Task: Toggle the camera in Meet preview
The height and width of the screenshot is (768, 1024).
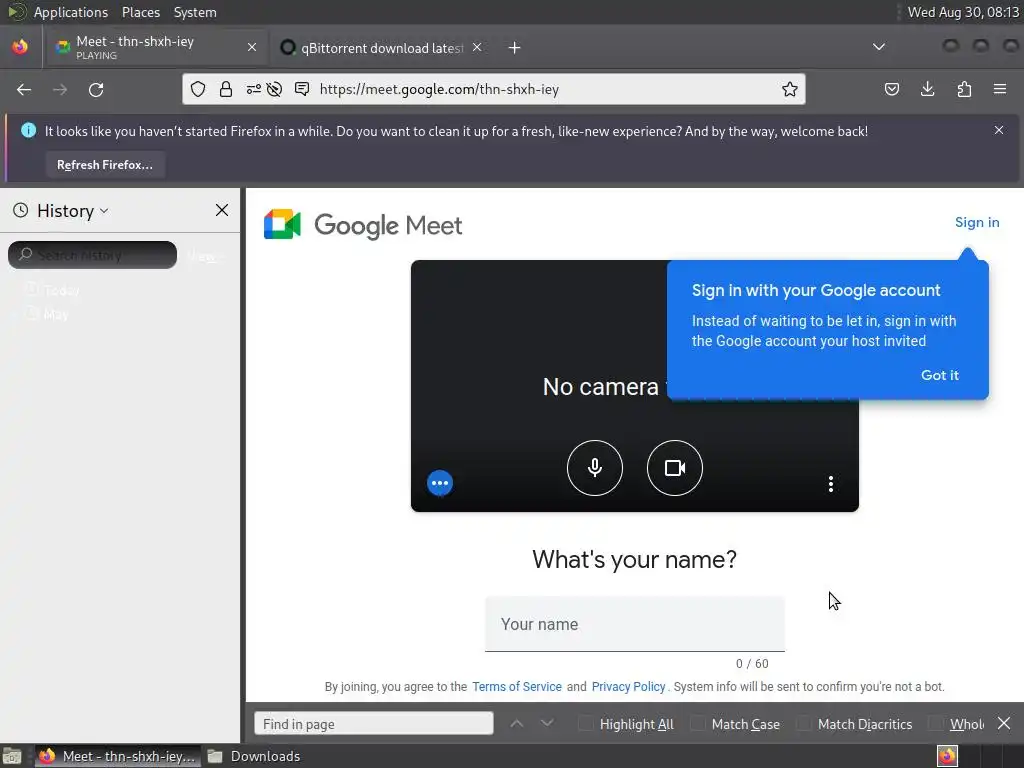Action: pos(675,468)
